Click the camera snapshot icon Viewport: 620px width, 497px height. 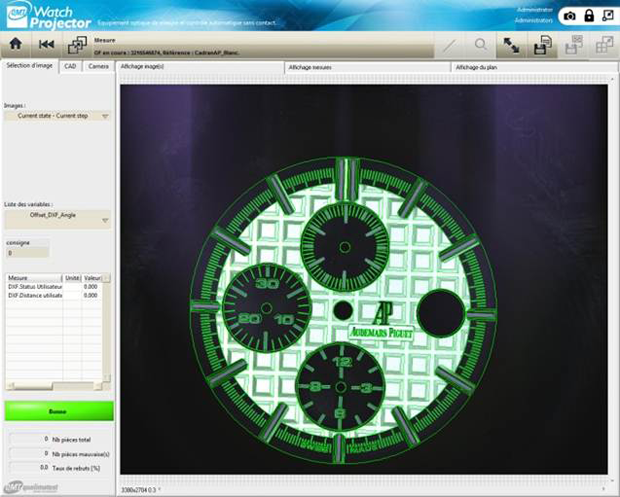click(569, 16)
